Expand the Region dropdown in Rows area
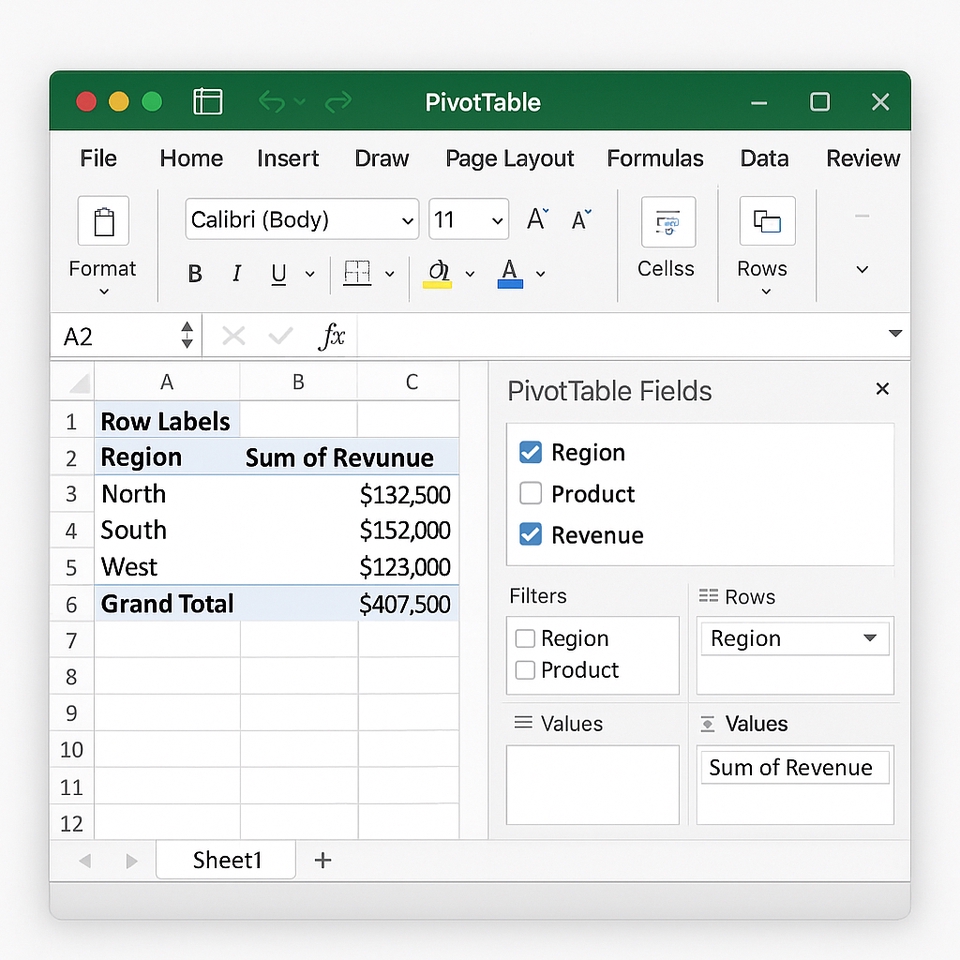The height and width of the screenshot is (960, 960). [x=869, y=639]
